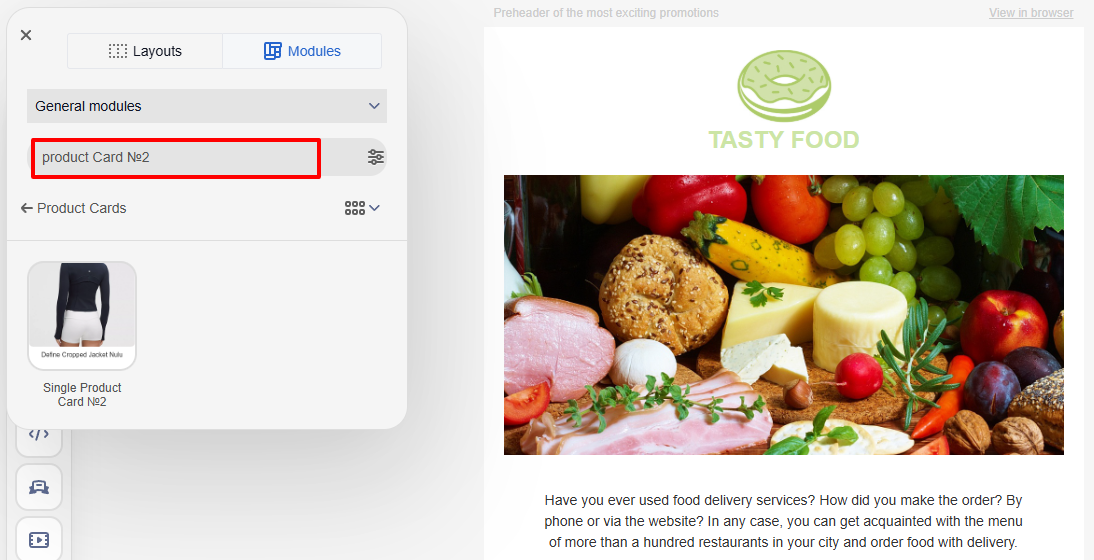
Task: Click the Layouts dotted grid icon
Action: 118,51
